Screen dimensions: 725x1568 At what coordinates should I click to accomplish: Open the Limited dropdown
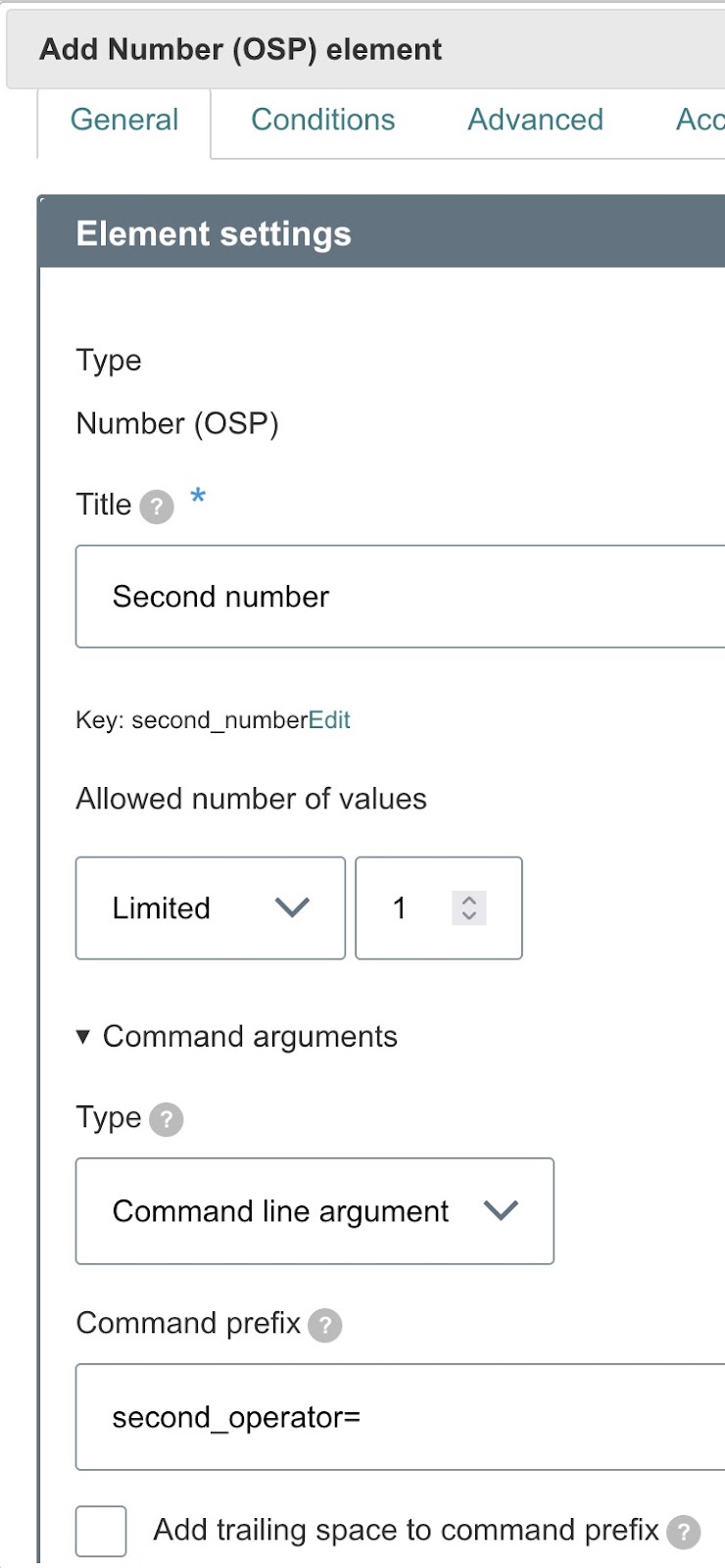(x=210, y=908)
